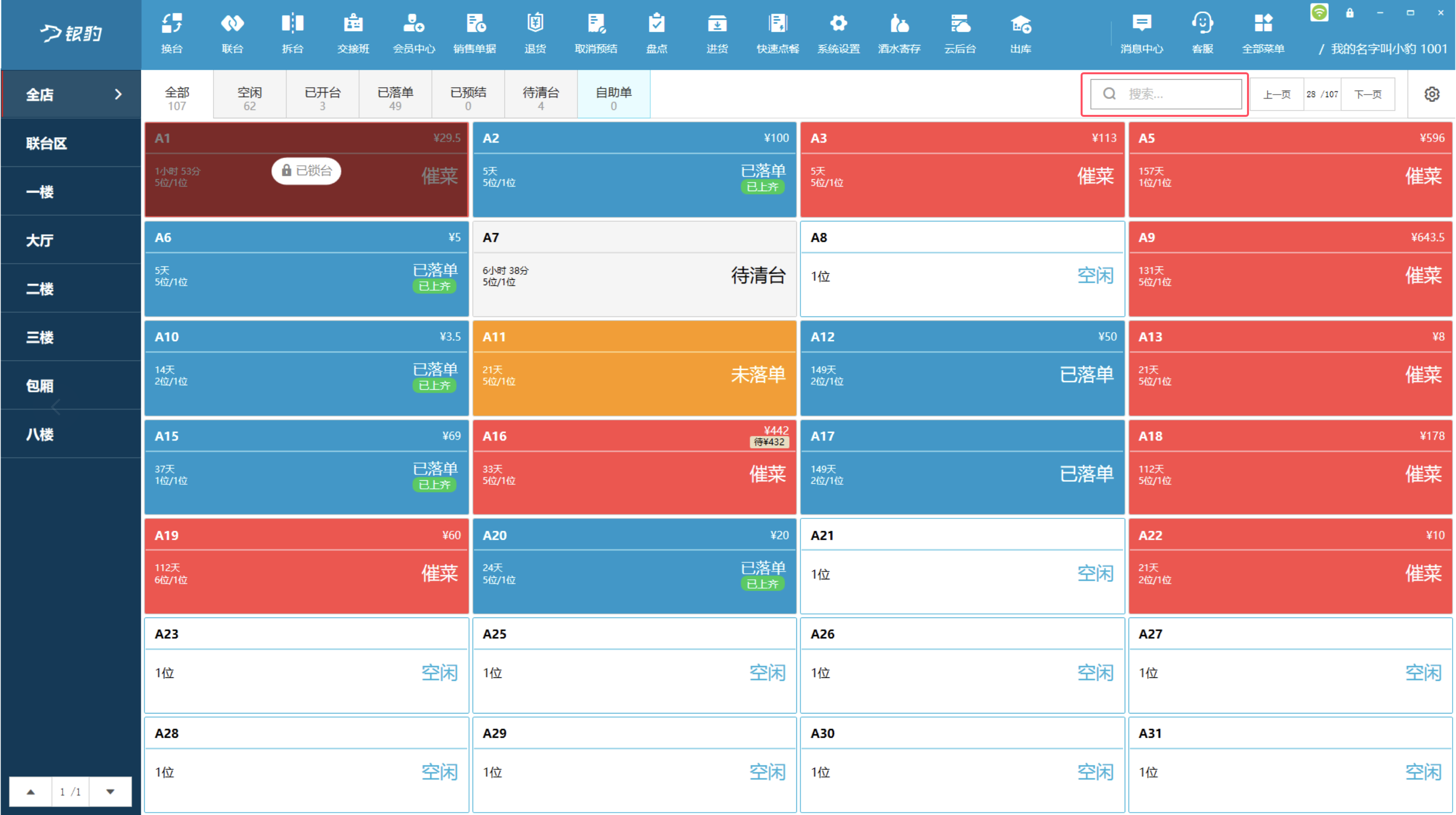The height and width of the screenshot is (815, 1456).
Task: Go to next area page with down arrow
Action: (110, 792)
